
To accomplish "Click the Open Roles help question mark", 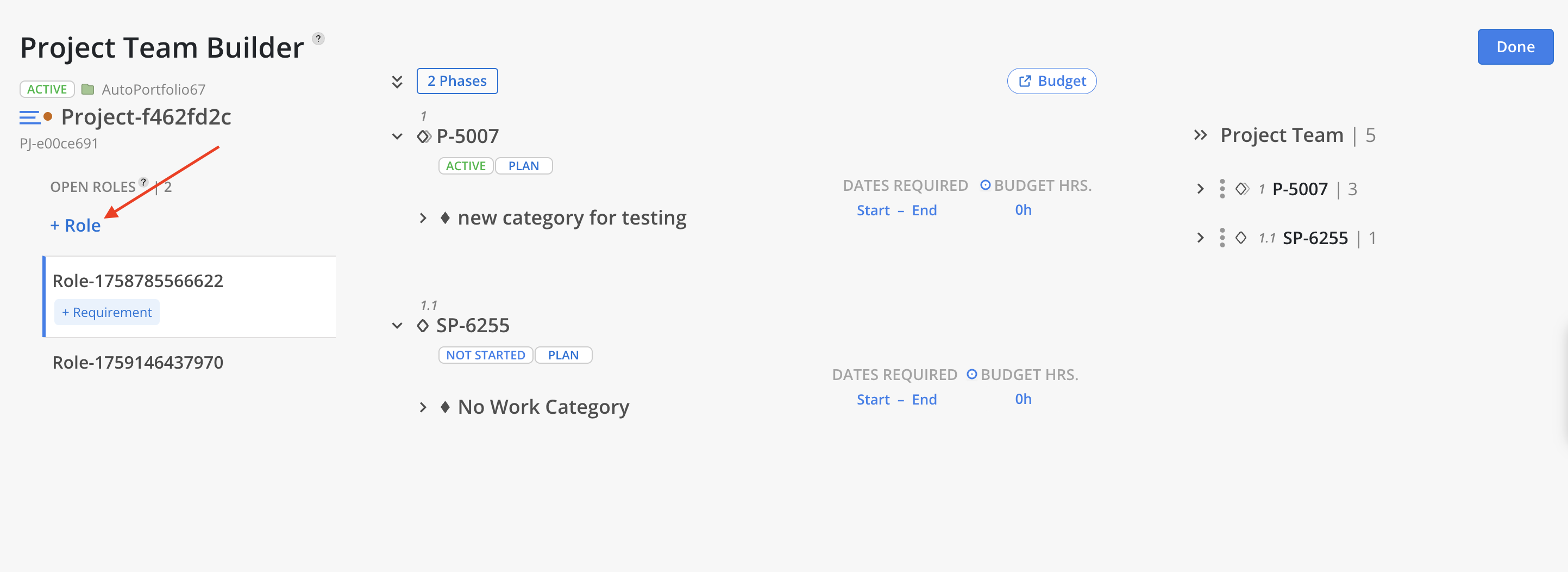I will (x=143, y=182).
